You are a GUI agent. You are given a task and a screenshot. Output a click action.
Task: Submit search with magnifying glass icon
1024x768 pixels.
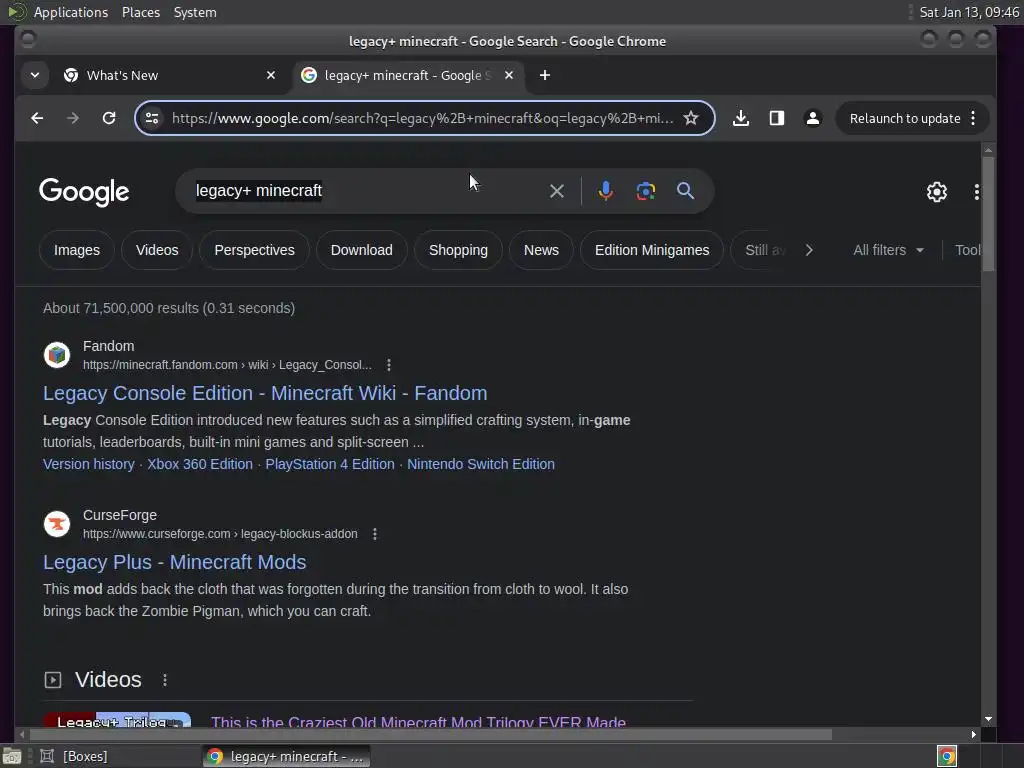[x=685, y=191]
